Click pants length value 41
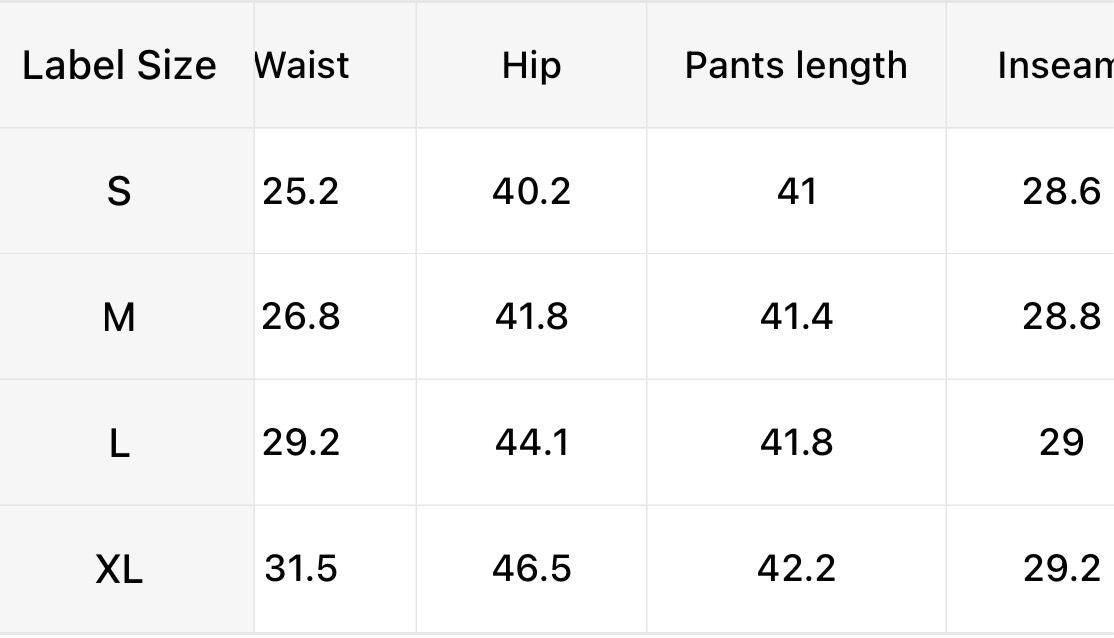1114x638 pixels. 796,191
